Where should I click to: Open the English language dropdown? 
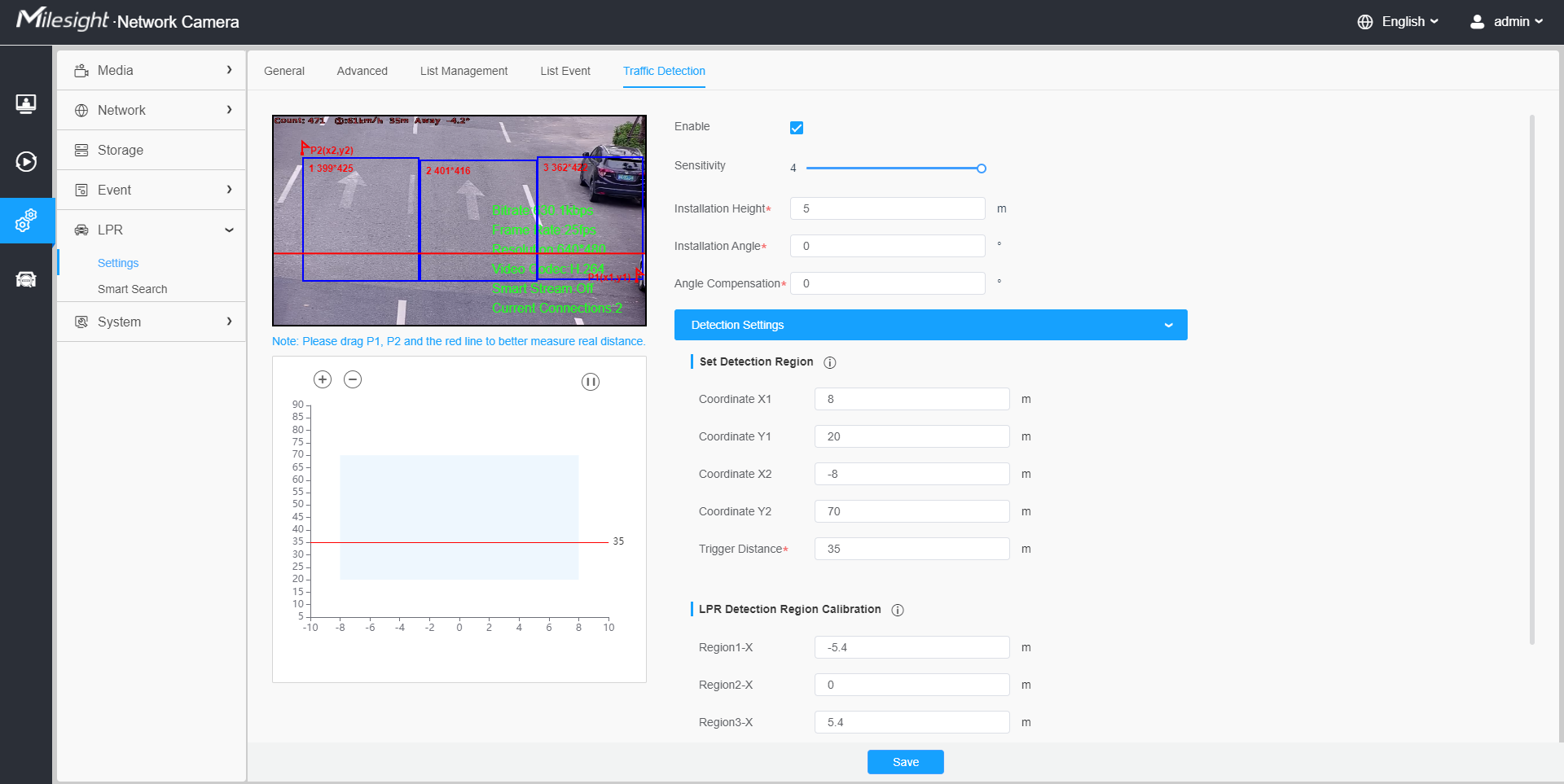tap(1398, 22)
